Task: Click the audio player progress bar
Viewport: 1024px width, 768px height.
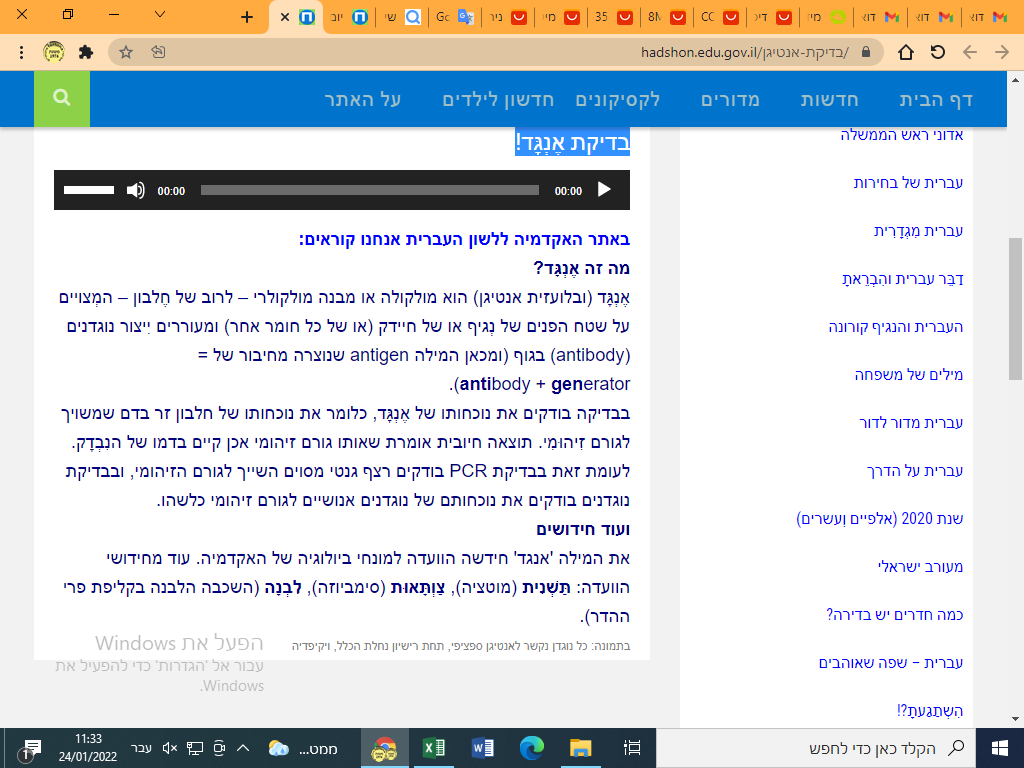Action: (370, 190)
